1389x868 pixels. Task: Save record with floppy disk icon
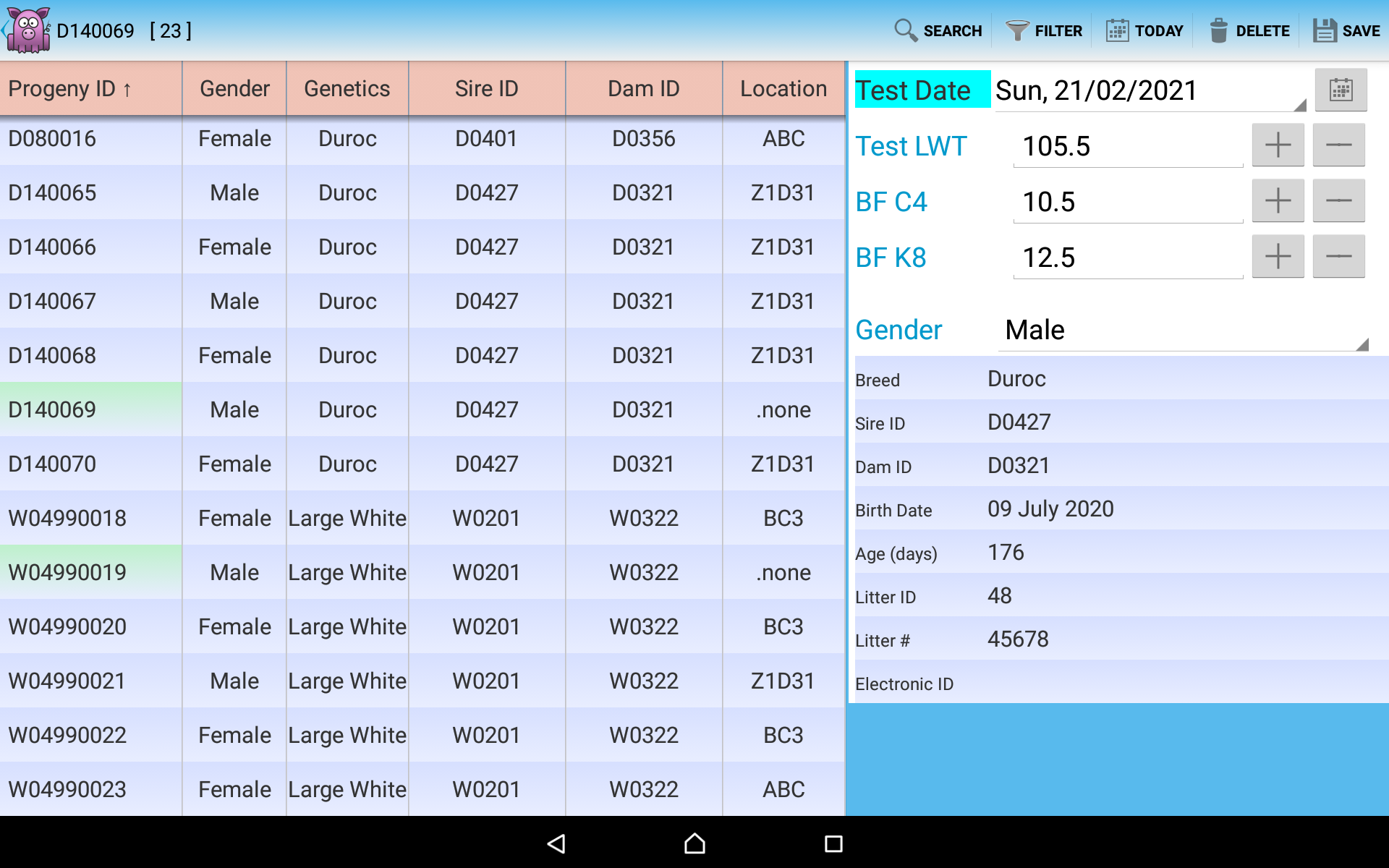point(1346,30)
